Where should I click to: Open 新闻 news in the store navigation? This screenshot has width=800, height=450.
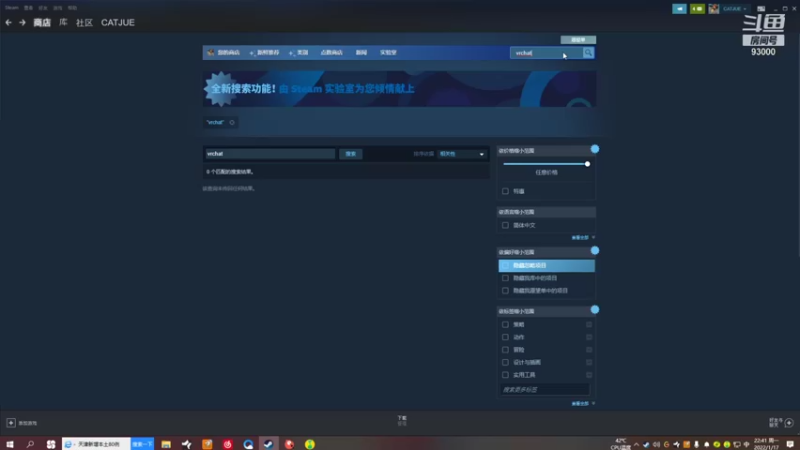coord(361,53)
